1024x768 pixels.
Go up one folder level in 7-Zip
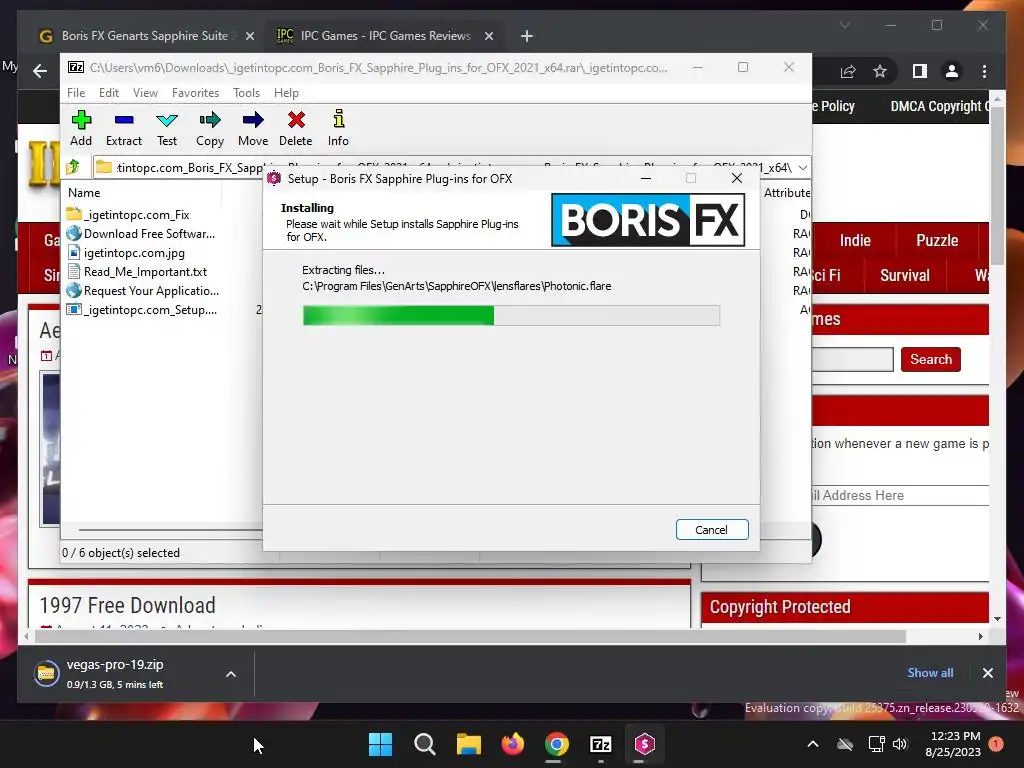point(73,167)
